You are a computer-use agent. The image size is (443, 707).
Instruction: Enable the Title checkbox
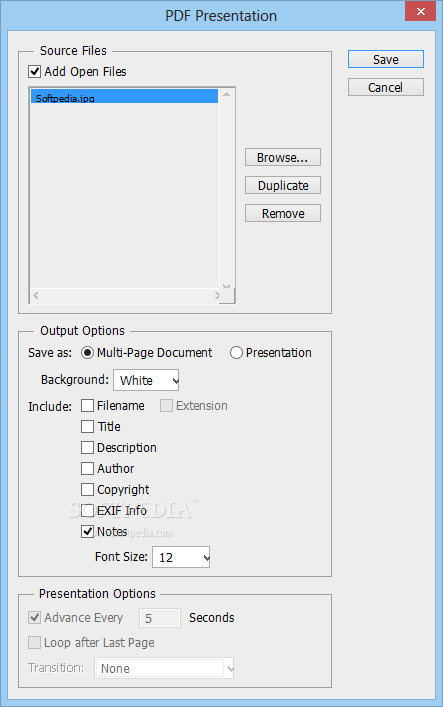point(88,427)
